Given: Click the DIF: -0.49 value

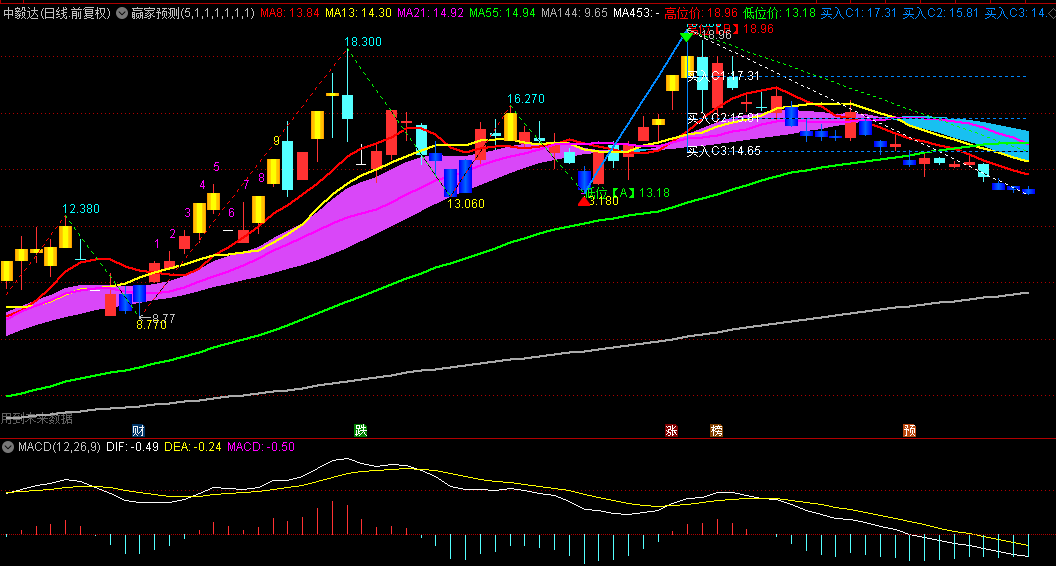Looking at the screenshot, I should pos(133,447).
